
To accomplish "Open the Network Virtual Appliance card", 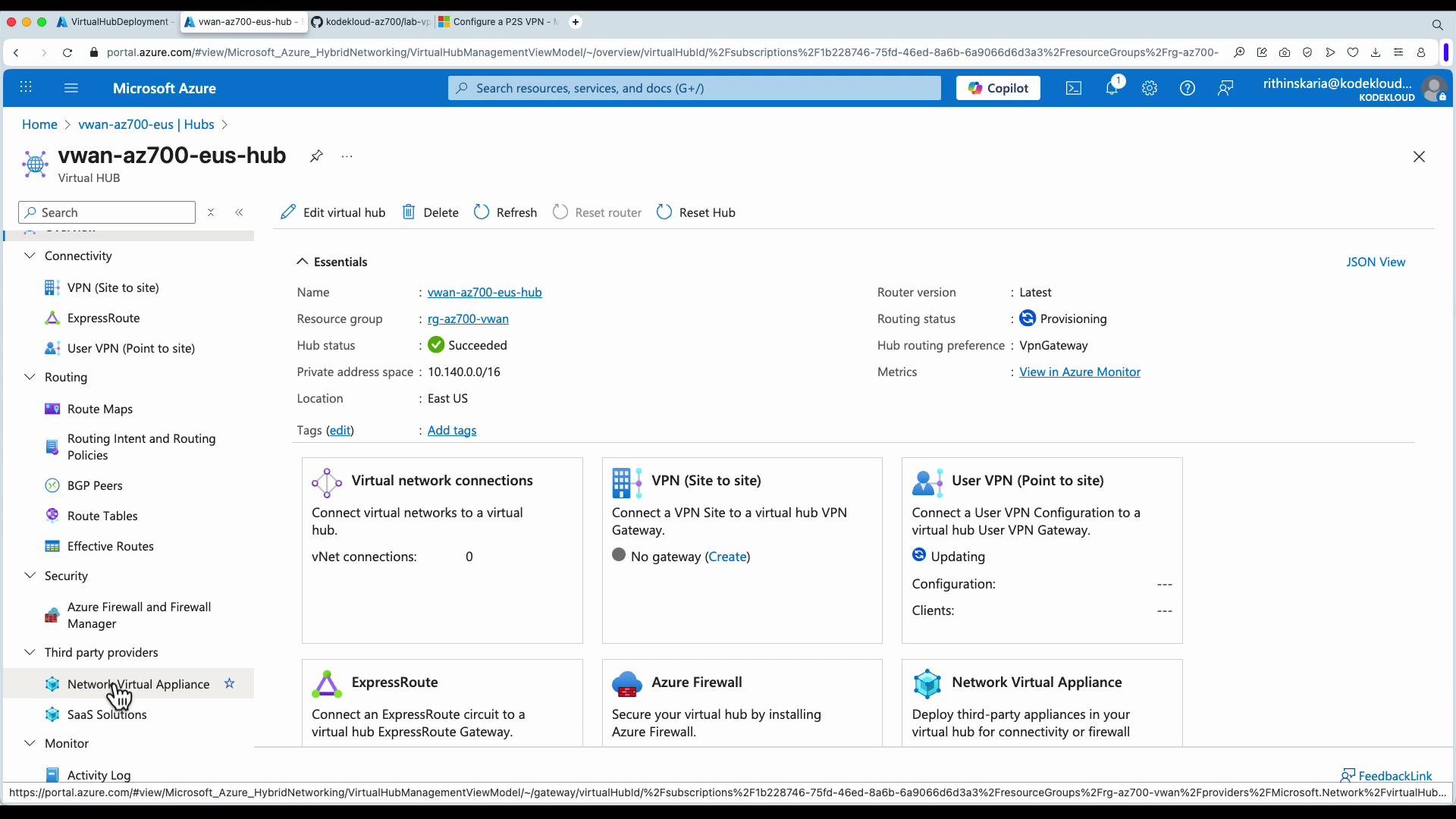I will [1042, 703].
